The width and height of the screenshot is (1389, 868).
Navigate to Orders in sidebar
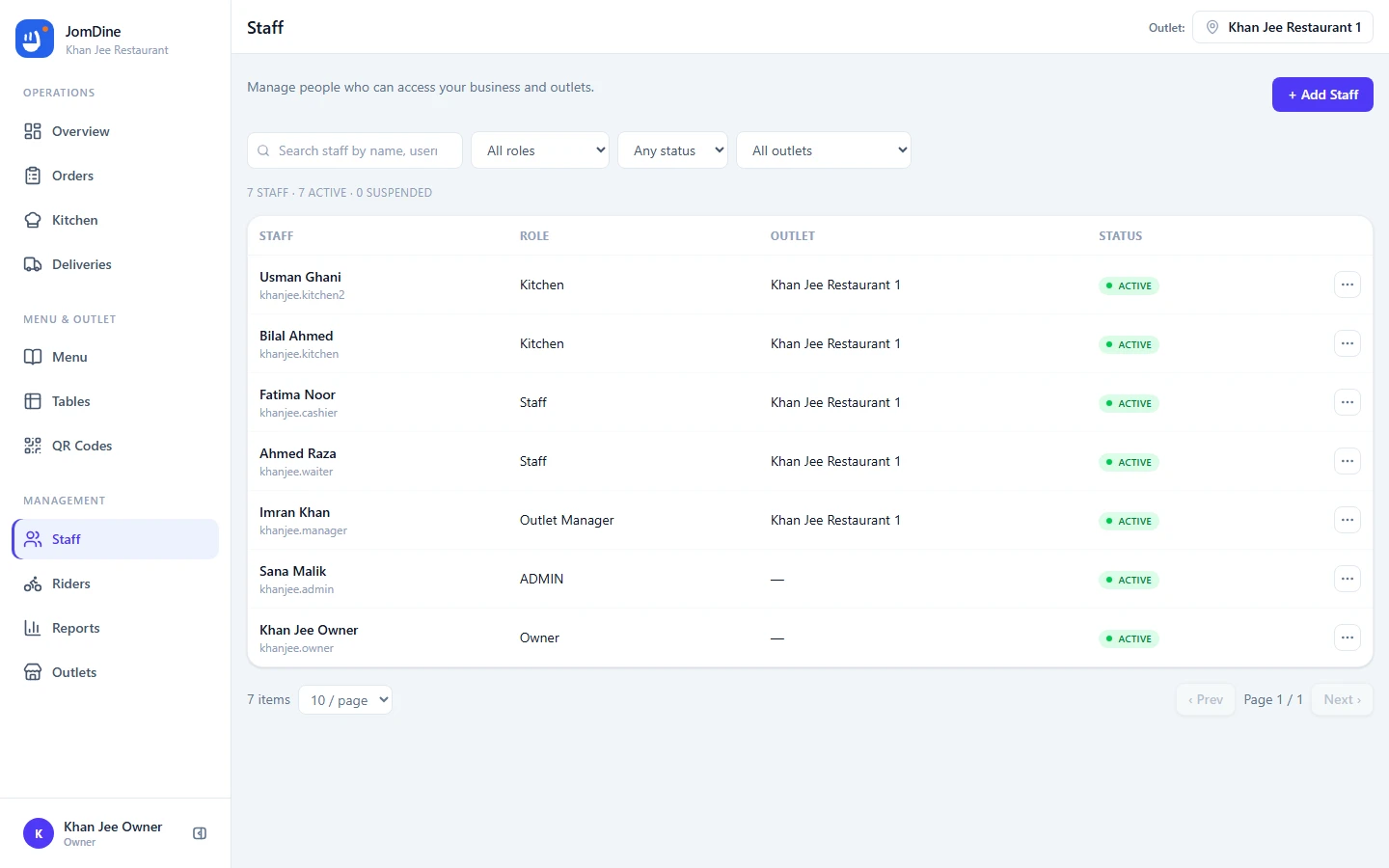[116, 176]
